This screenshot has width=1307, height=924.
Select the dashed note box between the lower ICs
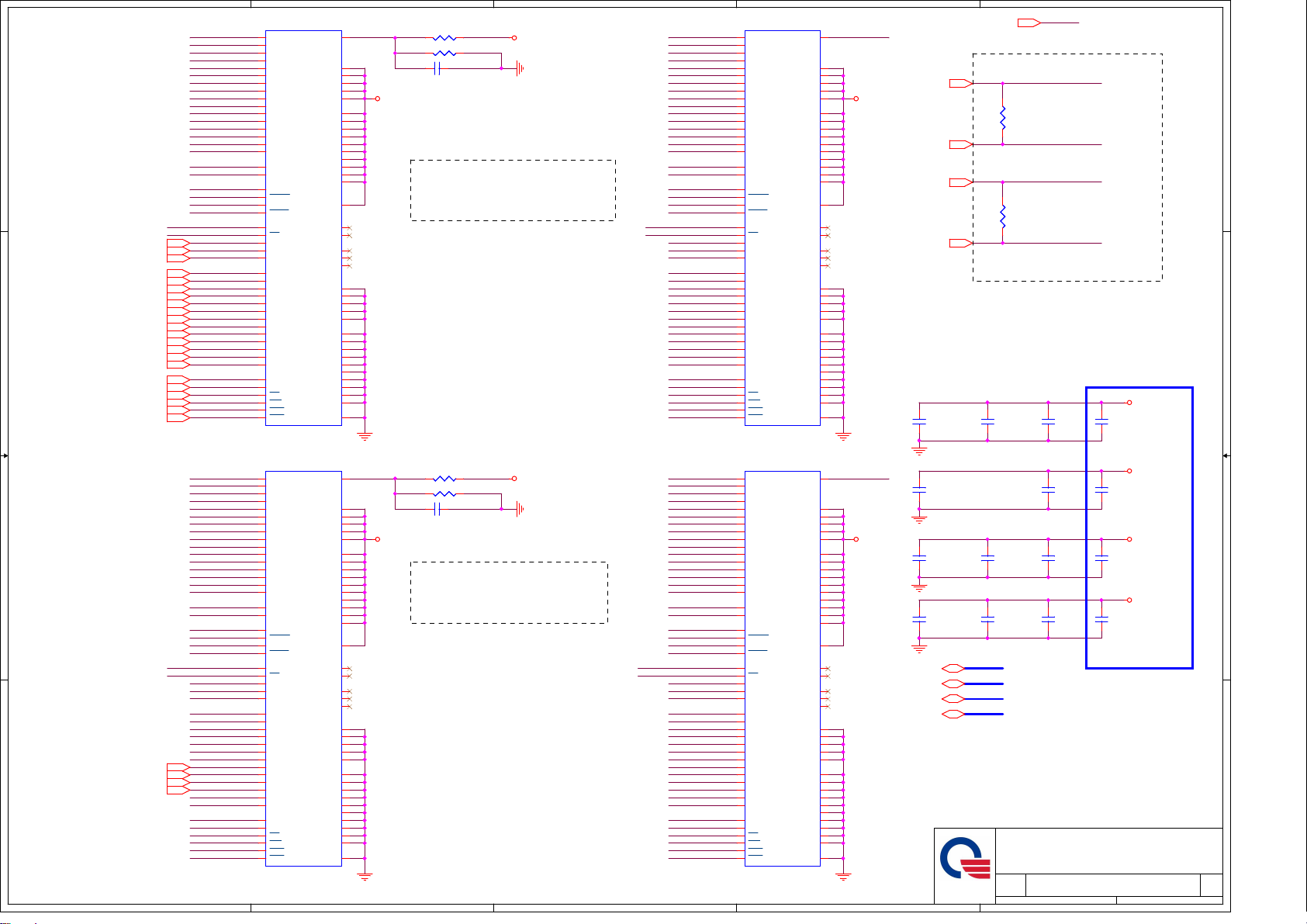click(x=509, y=593)
